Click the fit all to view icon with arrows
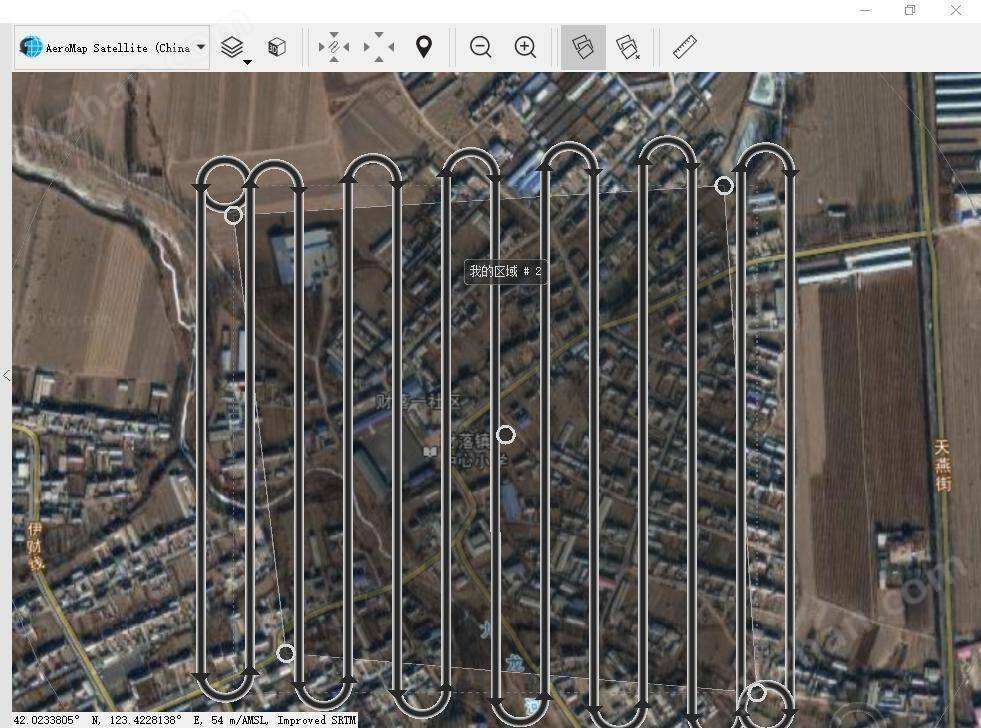The width and height of the screenshot is (981, 728). click(378, 47)
